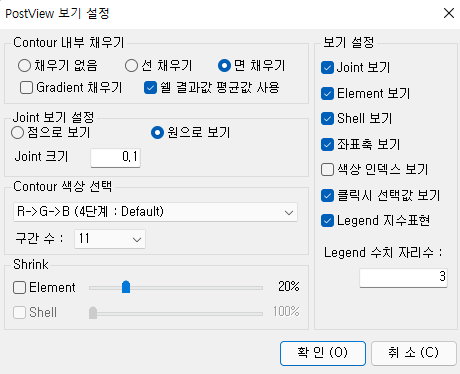
Task: Open the Contour 색상 선택 dropdown
Action: (155, 212)
